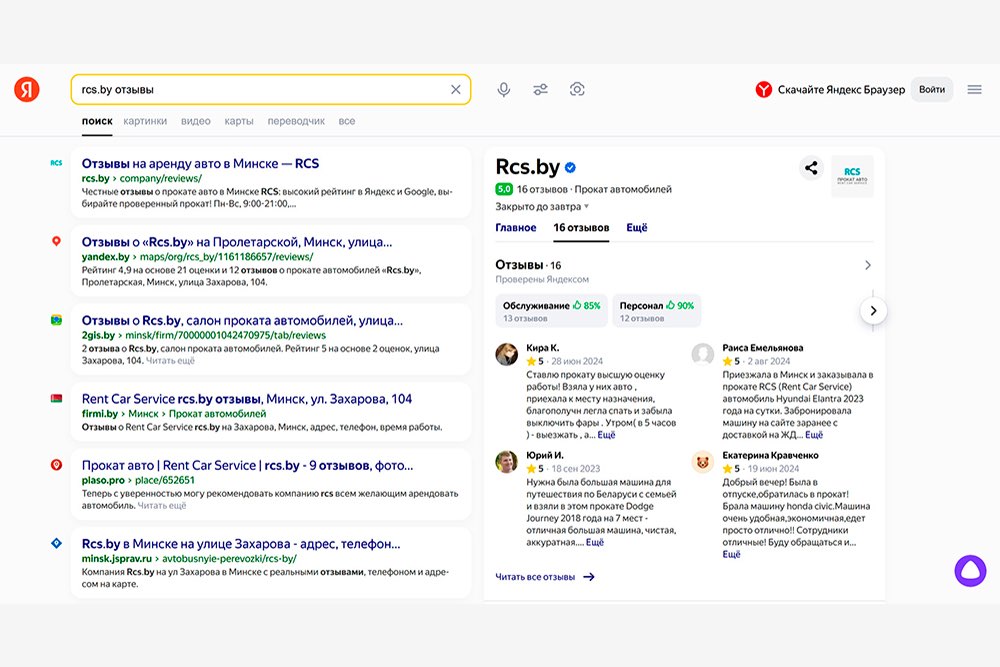Select the 'Главное' tab in company card
This screenshot has height=667, width=1000.
tap(516, 228)
